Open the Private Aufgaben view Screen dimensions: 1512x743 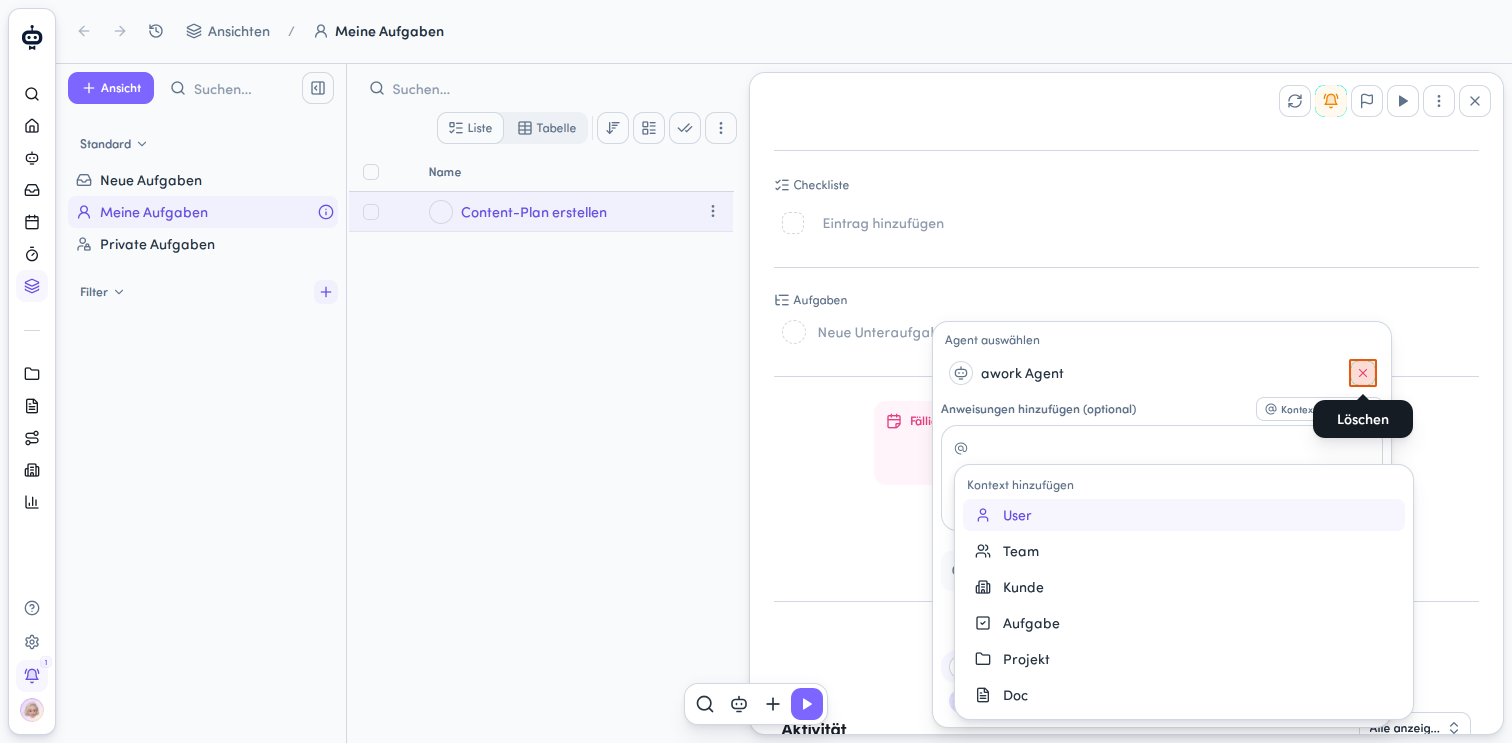(x=203, y=244)
